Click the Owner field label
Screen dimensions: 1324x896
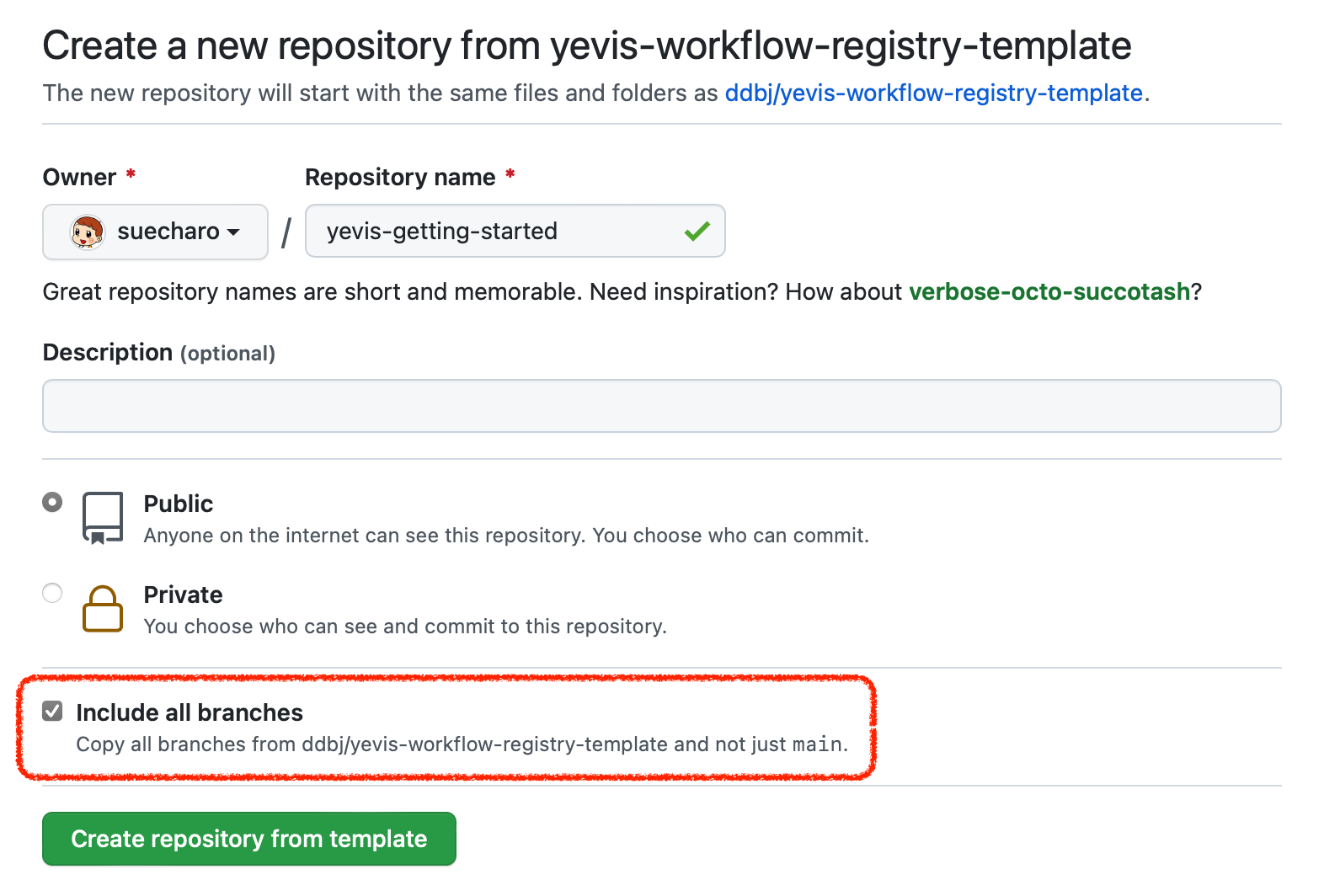point(80,177)
